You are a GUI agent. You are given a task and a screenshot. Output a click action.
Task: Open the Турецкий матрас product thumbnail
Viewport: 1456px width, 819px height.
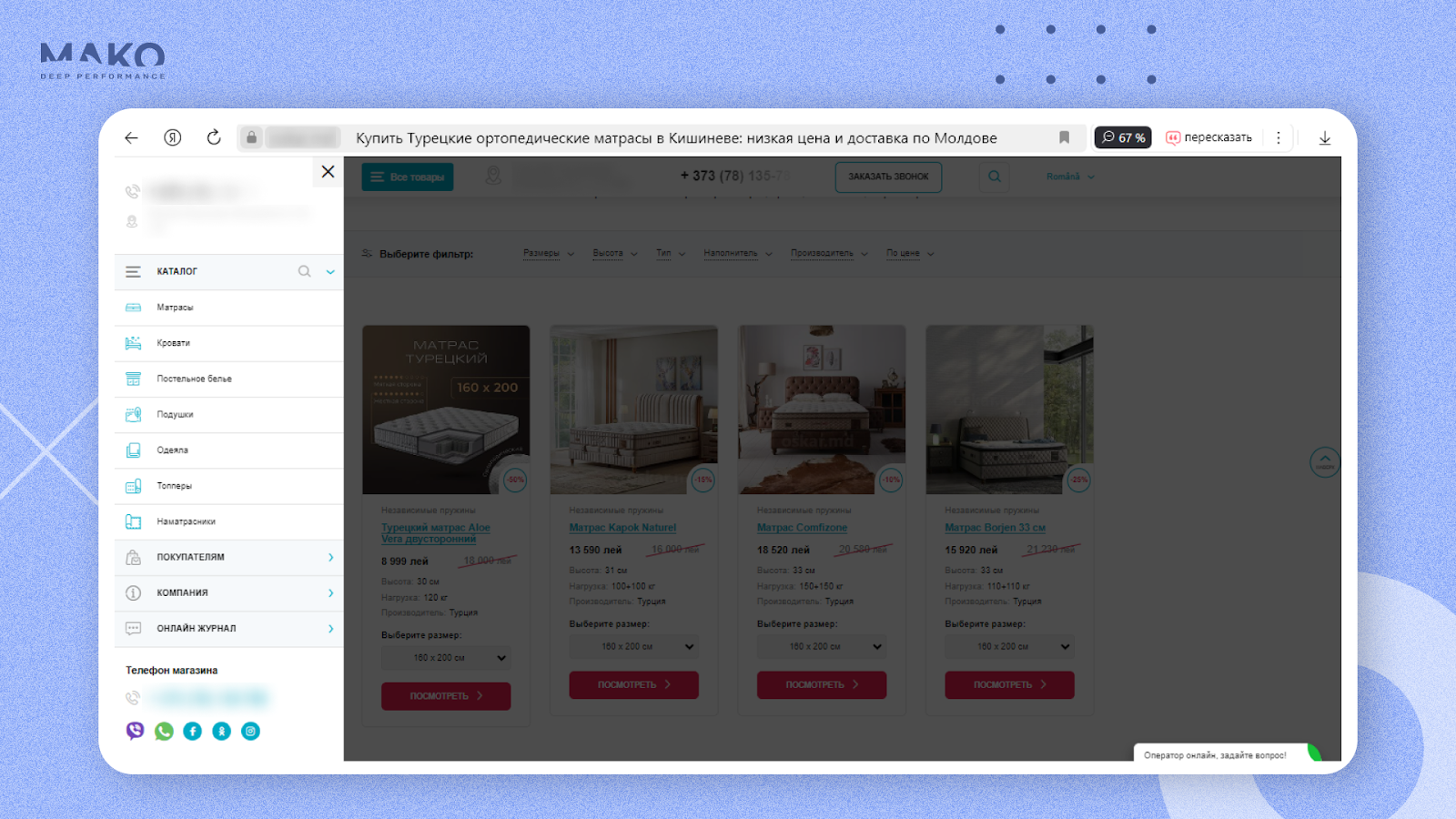[x=446, y=409]
